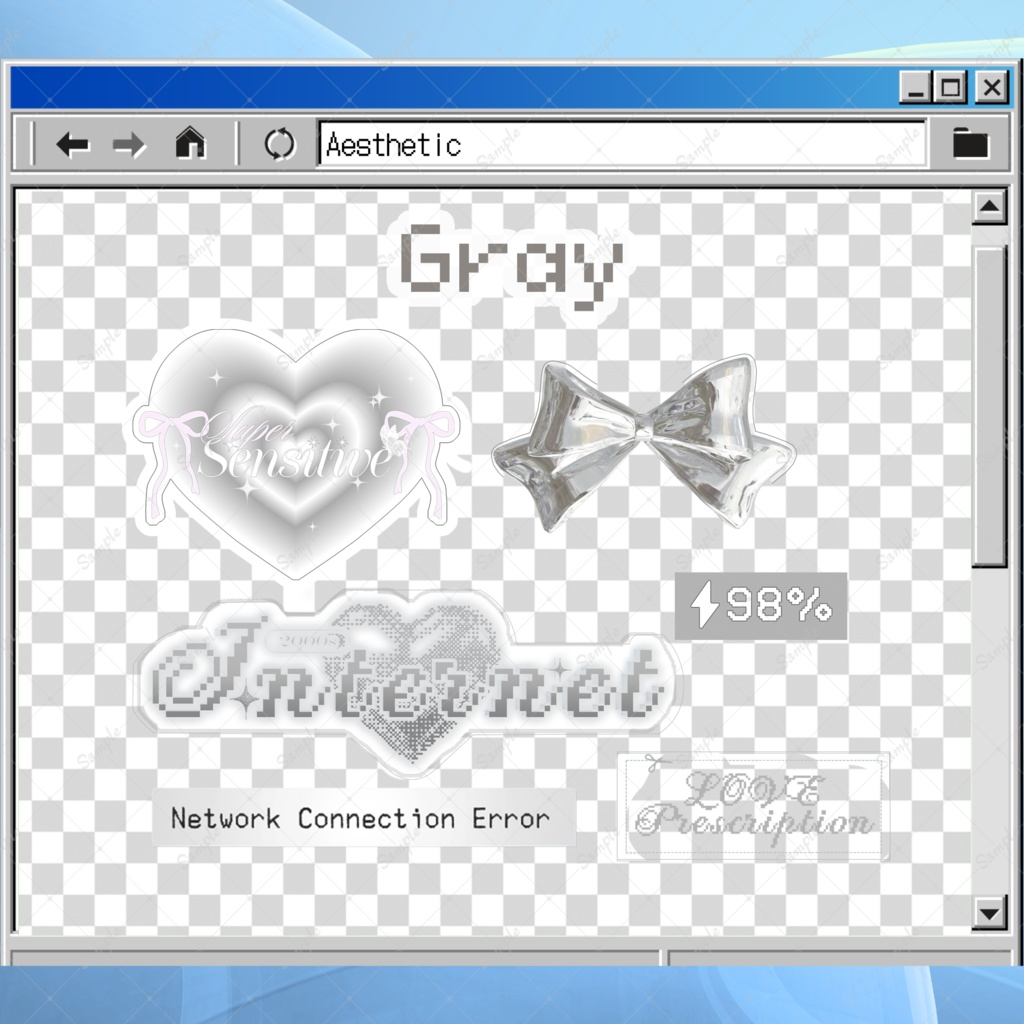Select the chrome silver bow sticker
Viewport: 1024px width, 1024px height.
(644, 443)
